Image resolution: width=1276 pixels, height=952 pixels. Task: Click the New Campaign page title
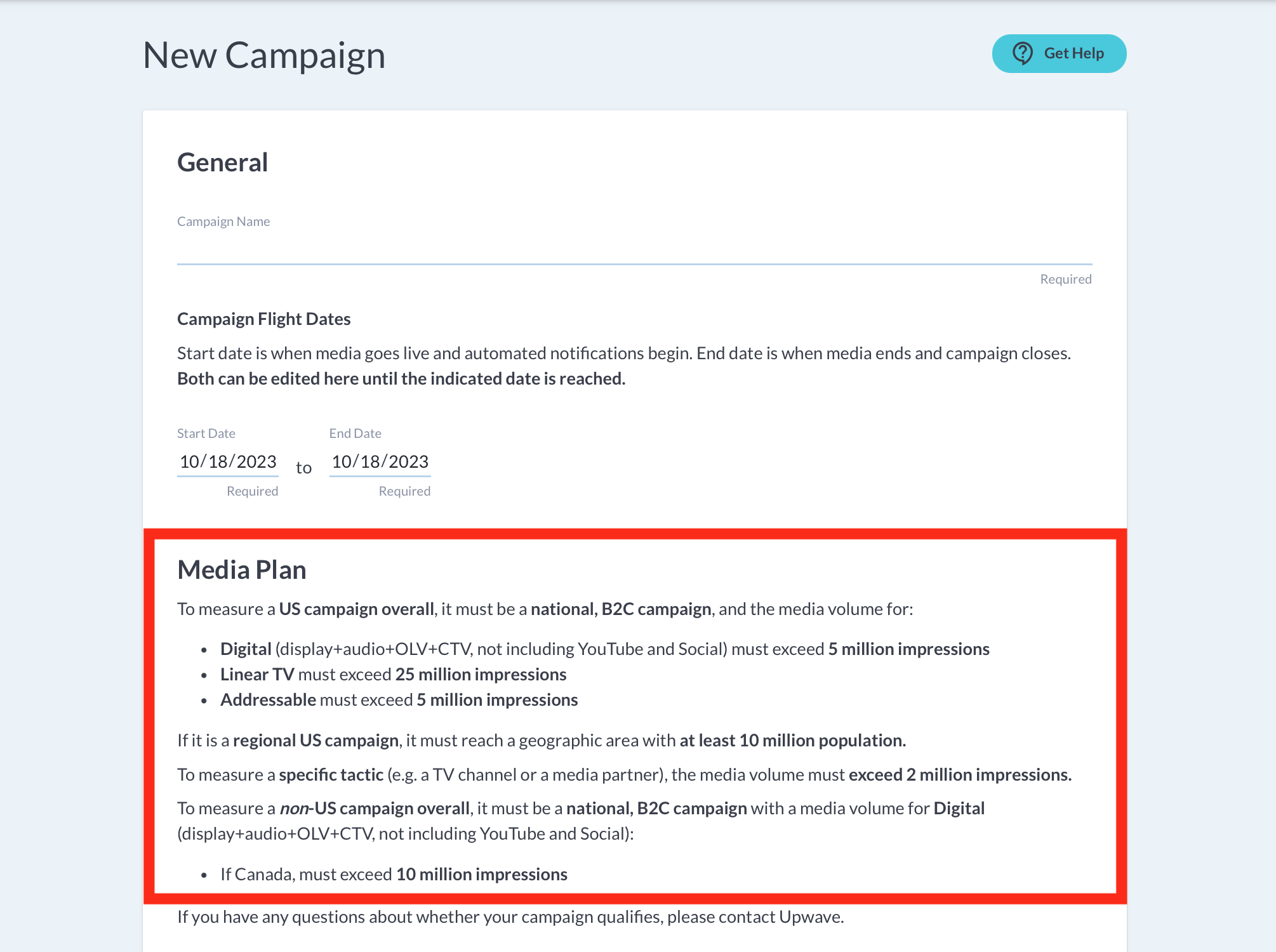[x=264, y=55]
